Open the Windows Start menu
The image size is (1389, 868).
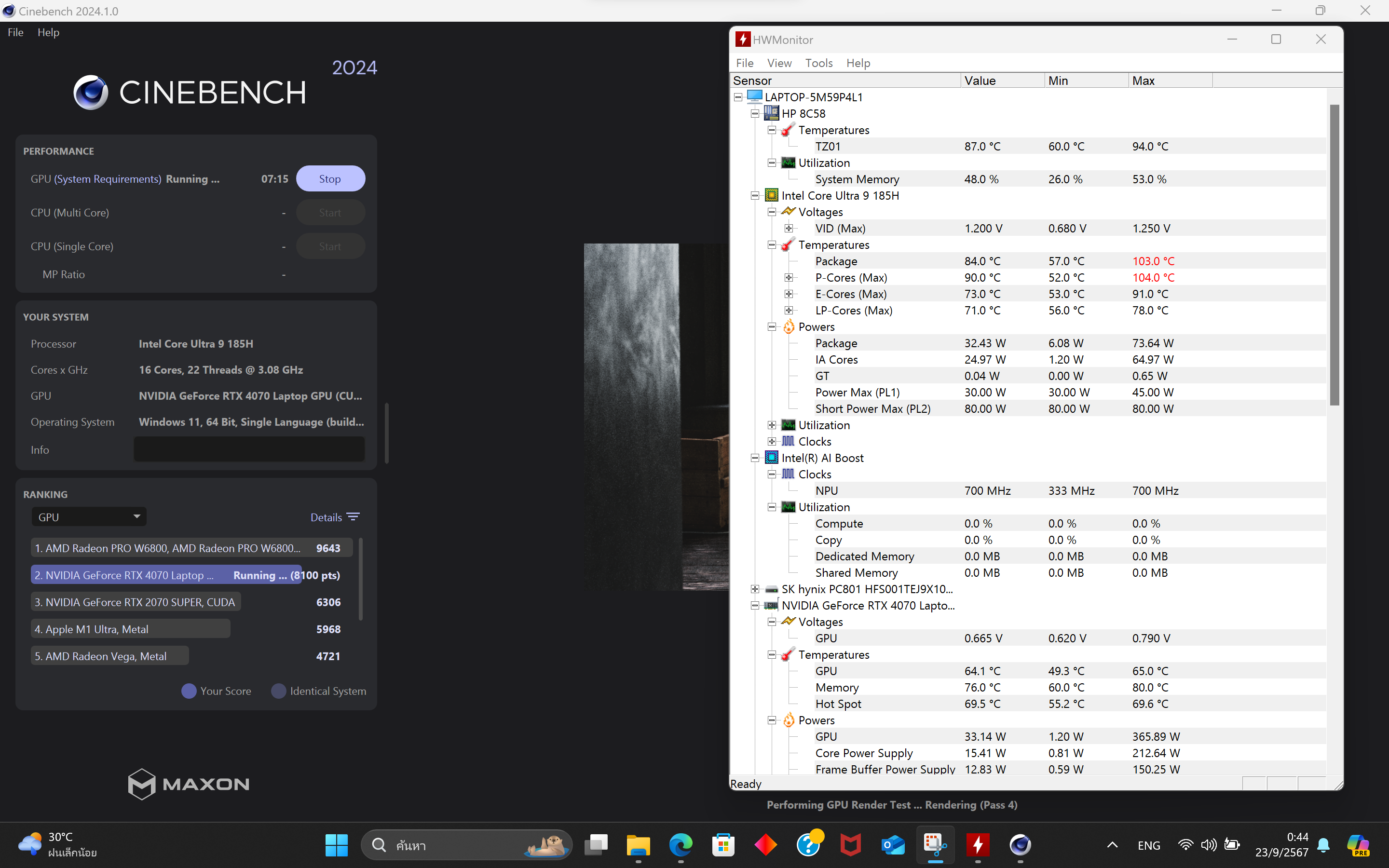click(336, 845)
